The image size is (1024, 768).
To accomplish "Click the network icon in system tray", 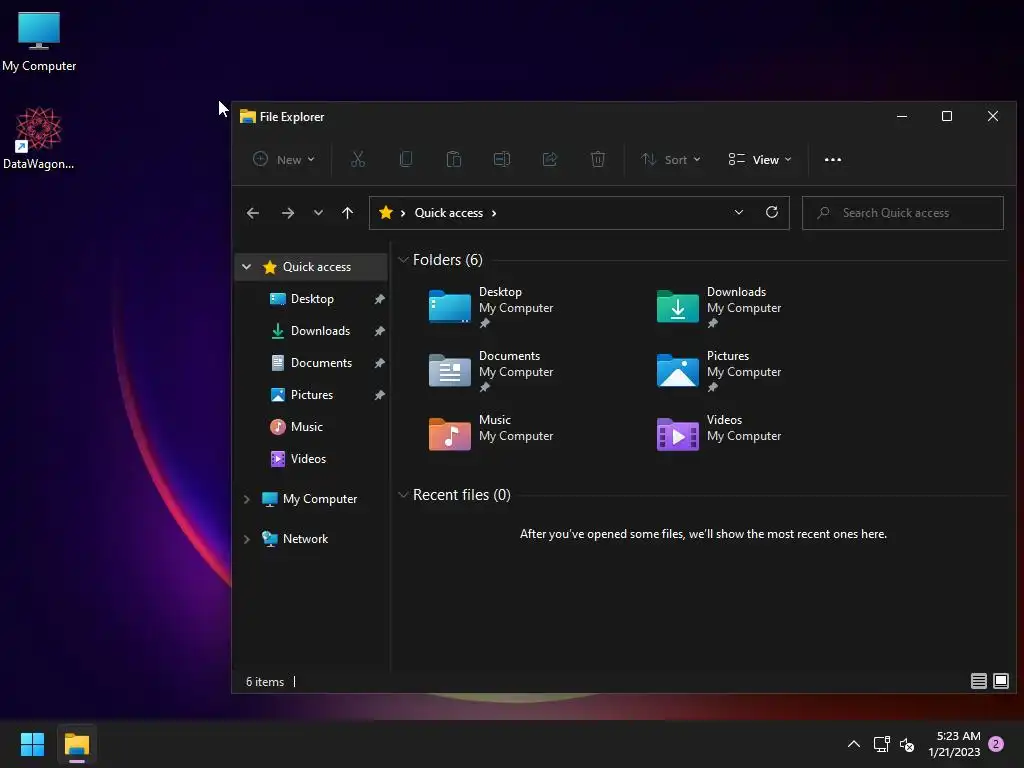I will 882,744.
